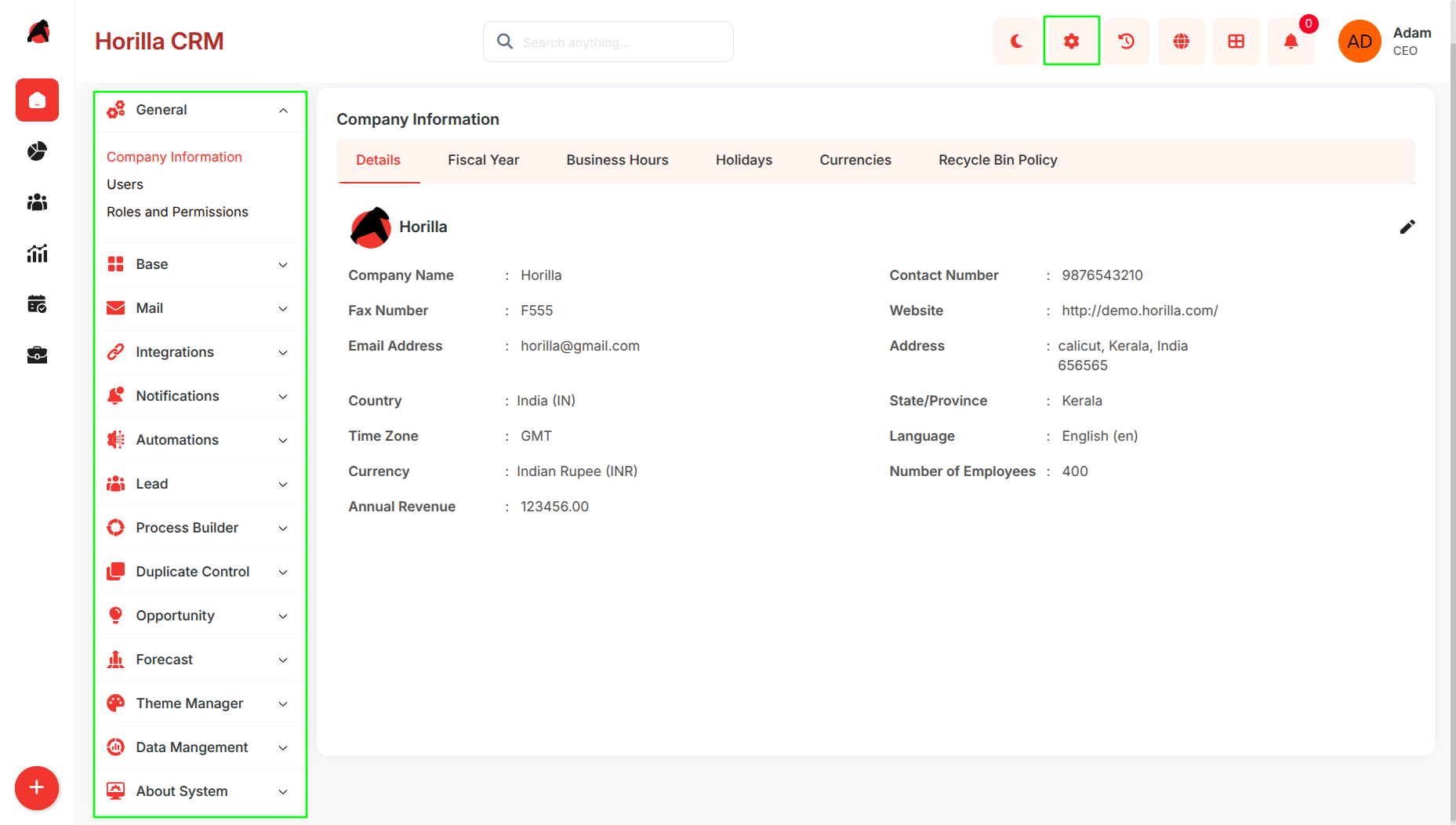Open the AD user avatar menu
This screenshot has height=825, width=1456.
pos(1360,42)
